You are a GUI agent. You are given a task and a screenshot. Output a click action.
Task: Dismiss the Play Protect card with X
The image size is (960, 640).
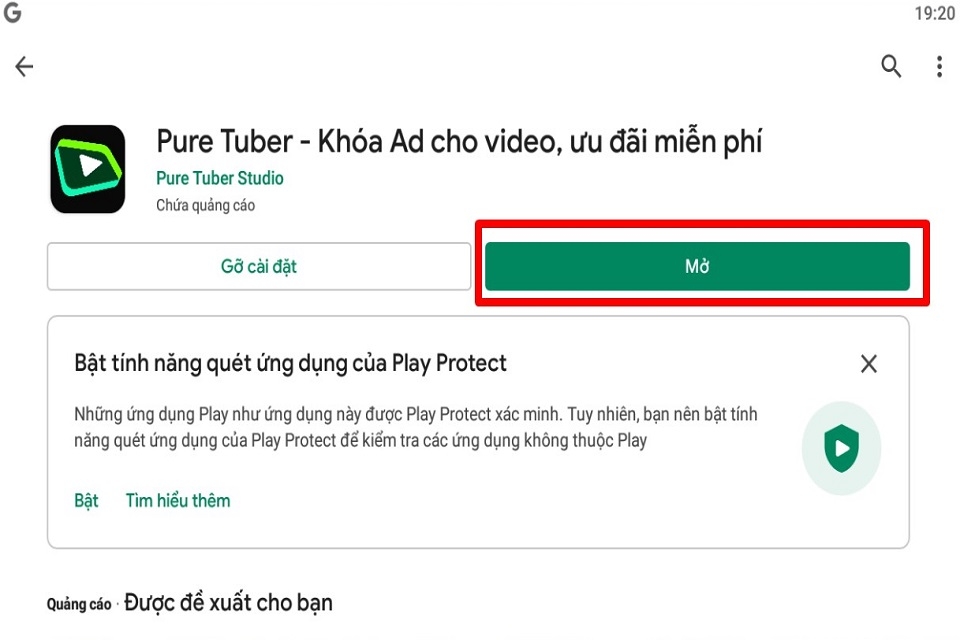click(x=868, y=364)
